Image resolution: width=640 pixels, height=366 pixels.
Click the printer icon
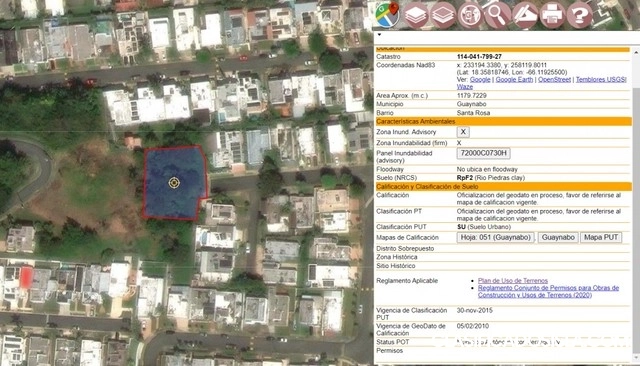(x=552, y=15)
